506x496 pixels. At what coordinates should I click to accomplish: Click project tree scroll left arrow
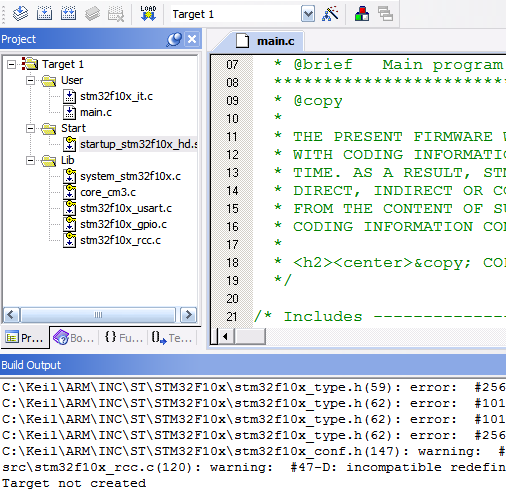[x=12, y=315]
